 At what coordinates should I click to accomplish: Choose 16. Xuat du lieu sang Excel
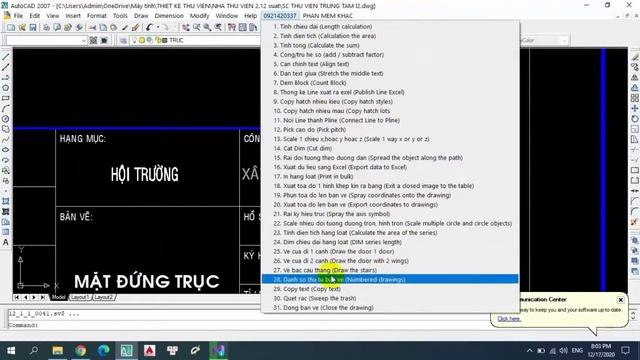coord(390,167)
